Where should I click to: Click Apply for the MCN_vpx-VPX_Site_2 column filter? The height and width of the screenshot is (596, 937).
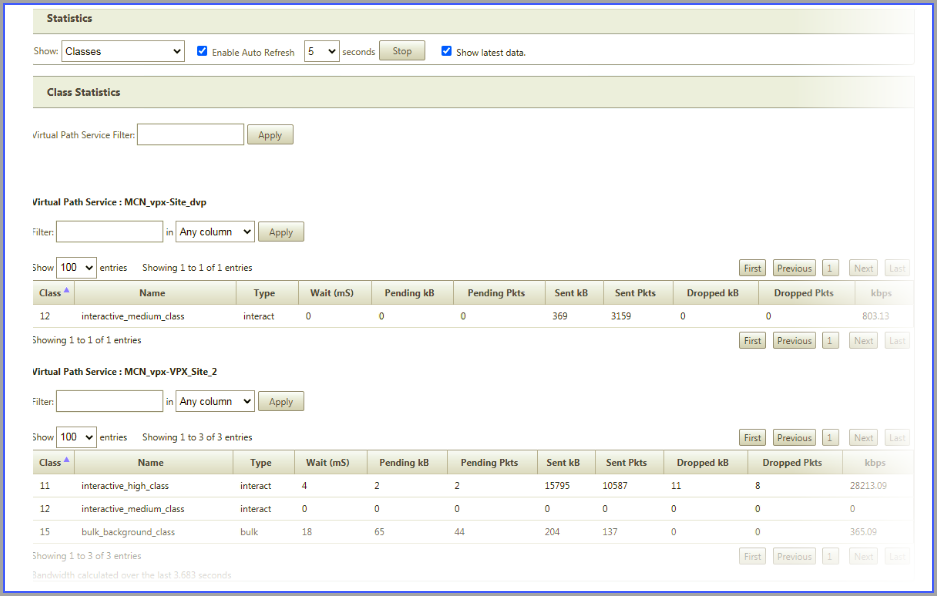tap(281, 402)
